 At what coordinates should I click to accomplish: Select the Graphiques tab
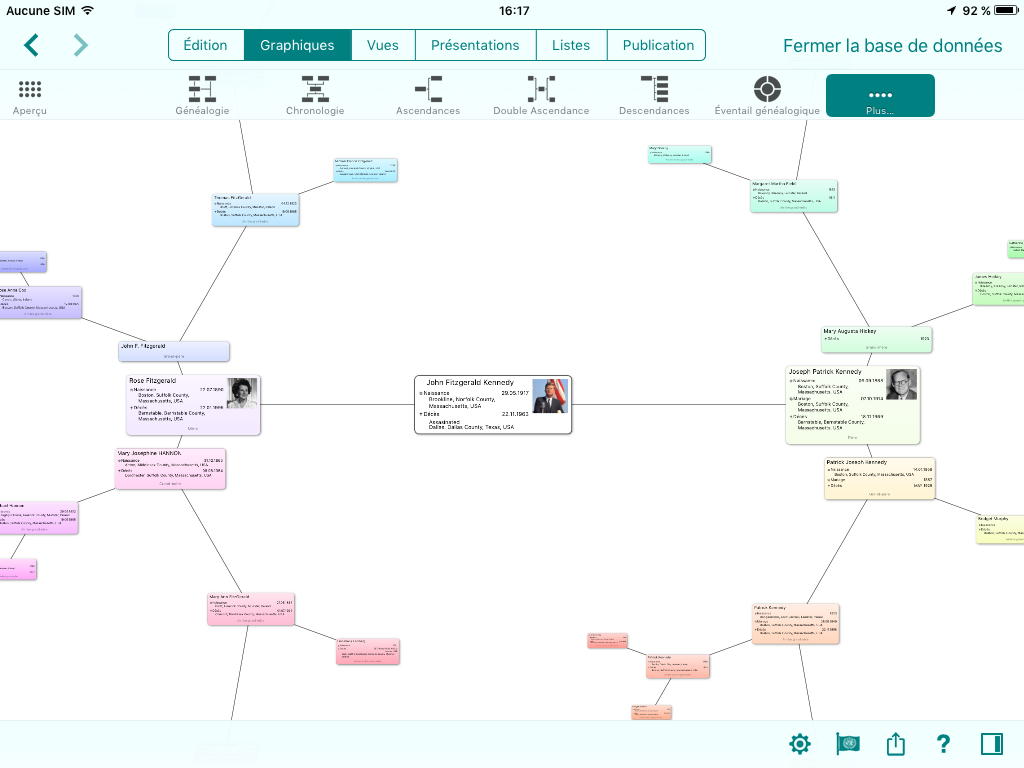[297, 45]
